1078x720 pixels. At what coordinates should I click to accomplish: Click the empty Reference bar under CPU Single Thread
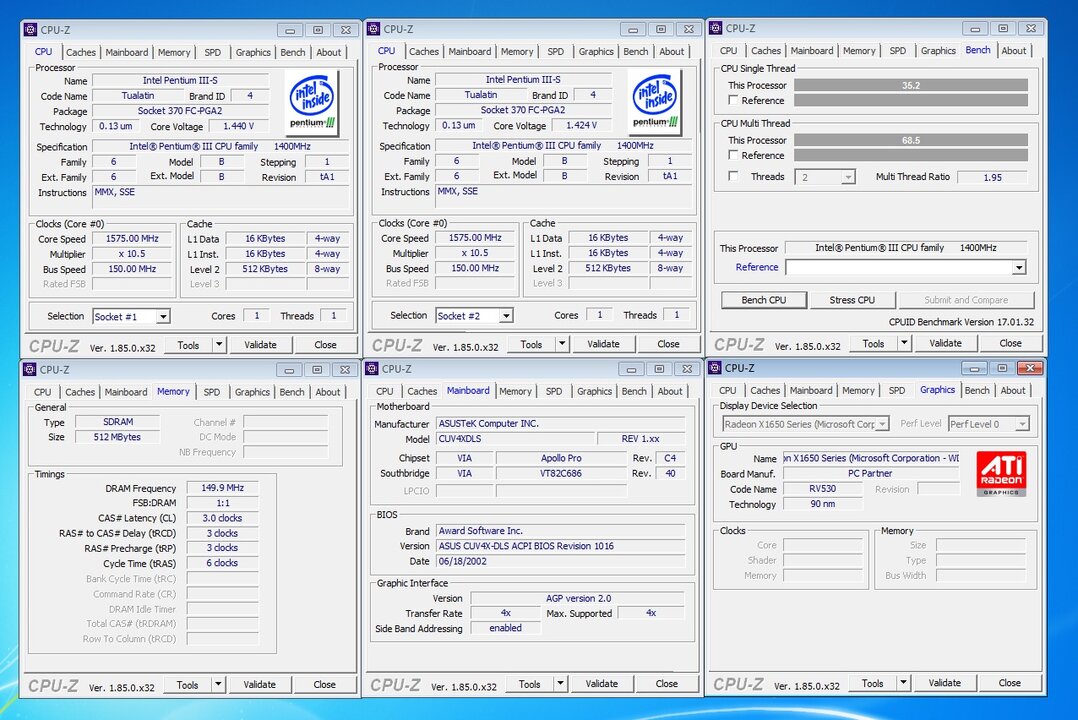[910, 100]
